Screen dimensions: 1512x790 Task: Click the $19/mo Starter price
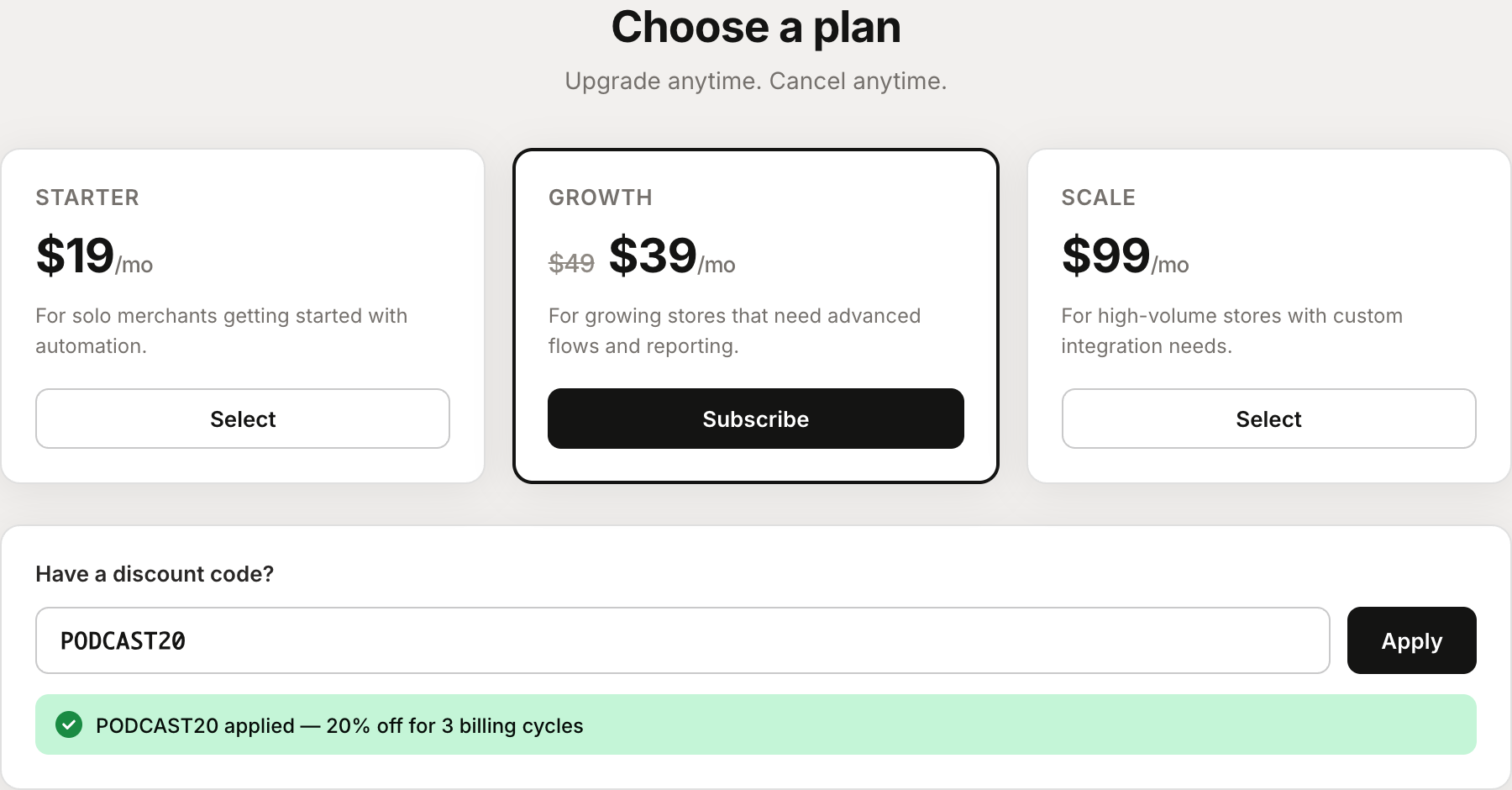point(75,256)
